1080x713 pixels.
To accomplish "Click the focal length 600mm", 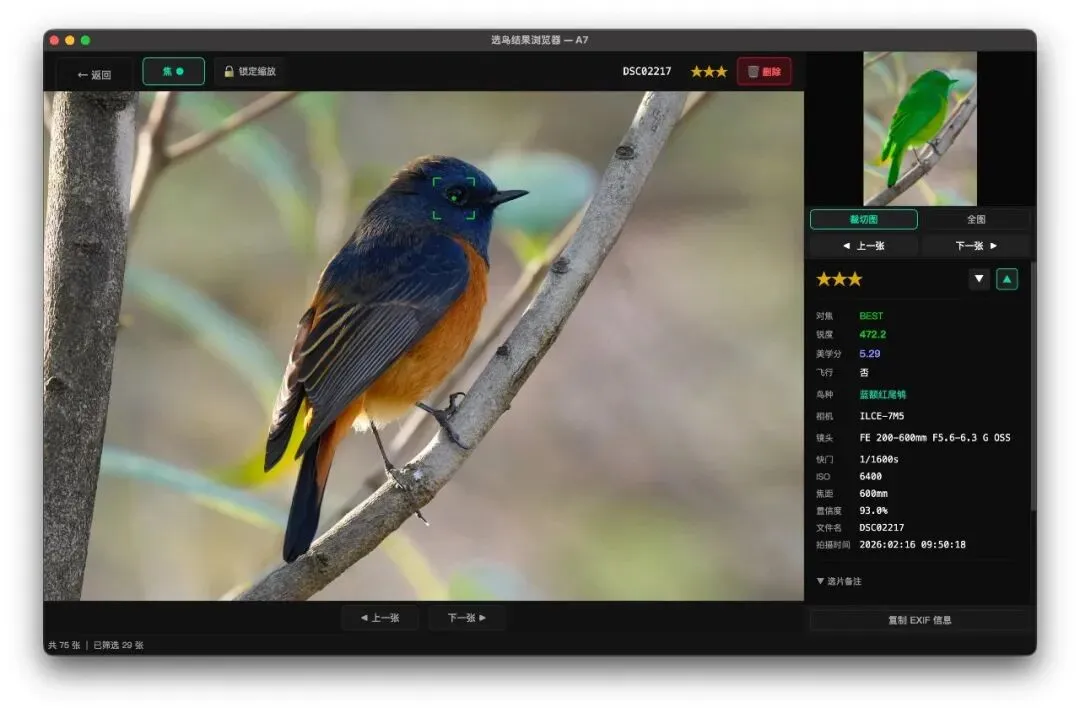I will pyautogui.click(x=873, y=494).
